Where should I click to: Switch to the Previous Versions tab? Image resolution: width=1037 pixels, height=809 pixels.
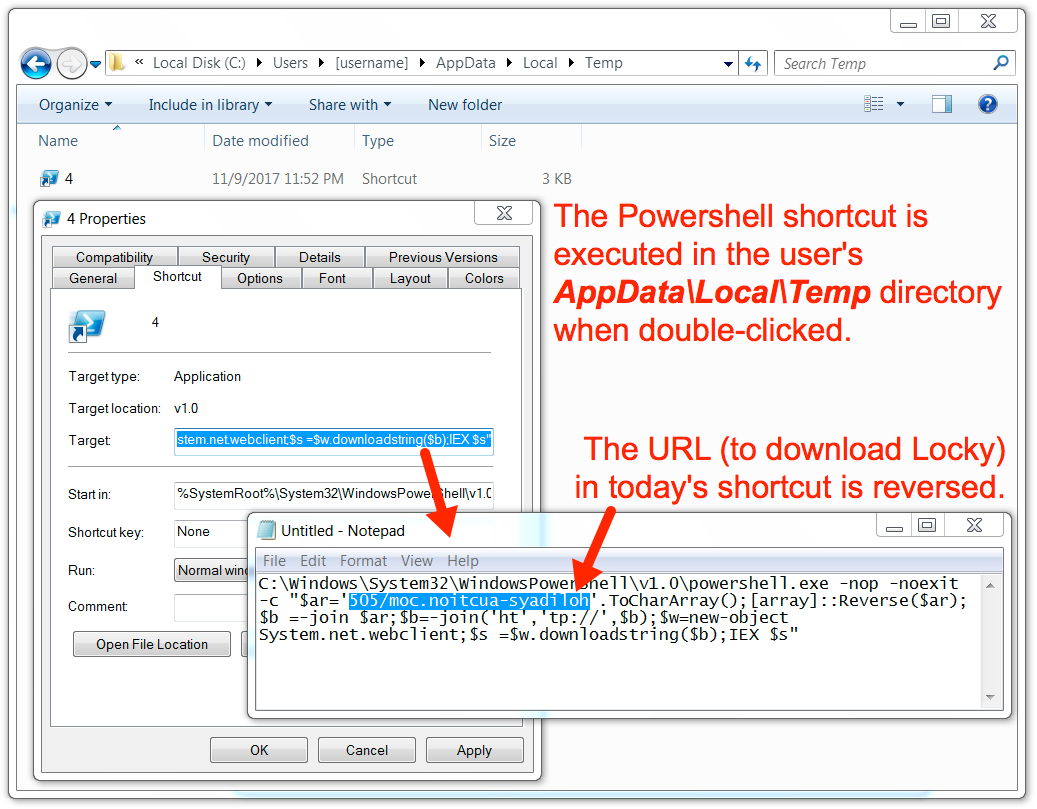(442, 257)
